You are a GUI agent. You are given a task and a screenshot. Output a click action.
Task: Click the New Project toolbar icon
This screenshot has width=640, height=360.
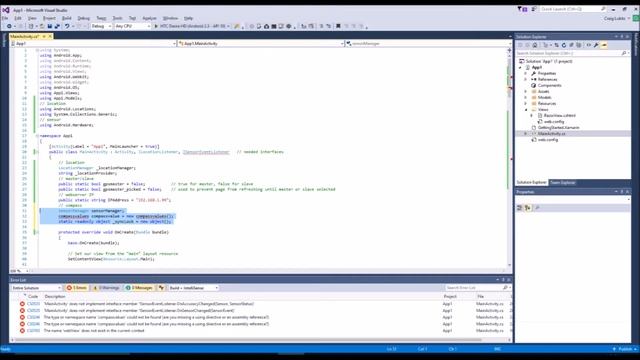tap(31, 26)
